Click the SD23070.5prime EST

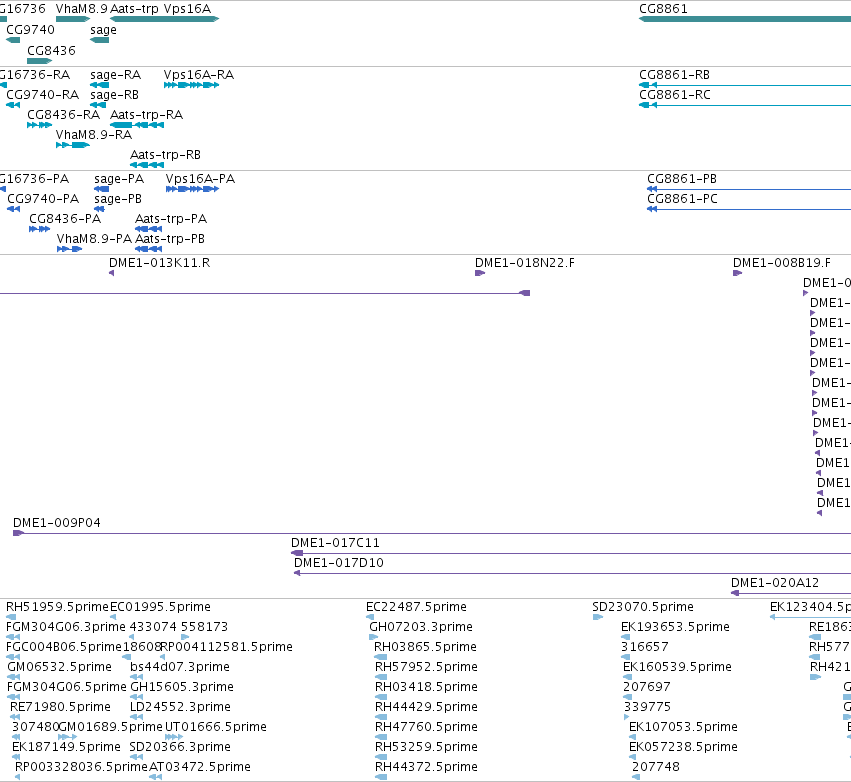598,618
